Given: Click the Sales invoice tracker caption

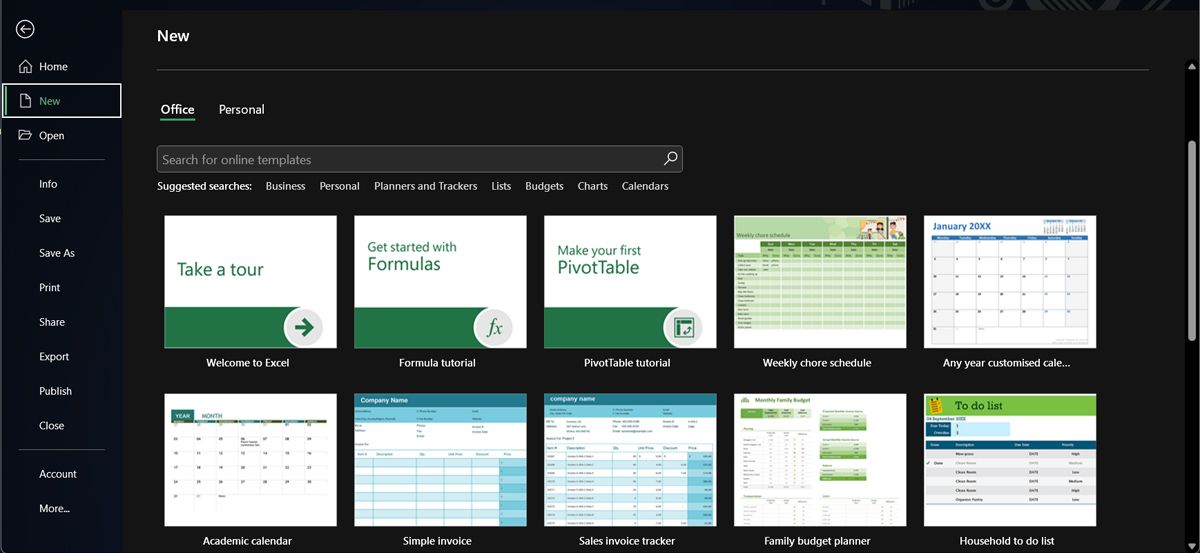Looking at the screenshot, I should (627, 541).
